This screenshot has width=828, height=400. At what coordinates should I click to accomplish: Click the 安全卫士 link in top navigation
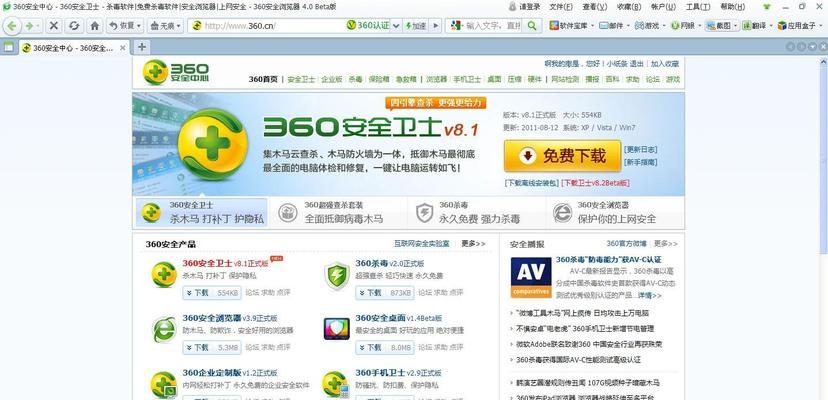click(x=302, y=79)
